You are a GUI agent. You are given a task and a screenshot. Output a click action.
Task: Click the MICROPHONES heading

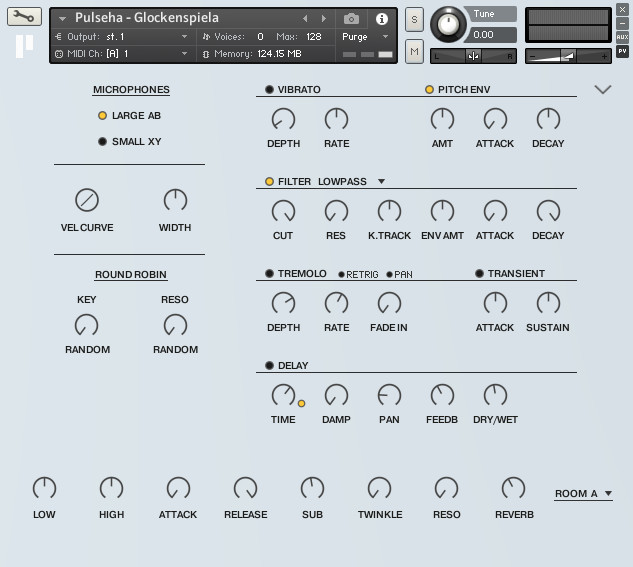point(131,90)
